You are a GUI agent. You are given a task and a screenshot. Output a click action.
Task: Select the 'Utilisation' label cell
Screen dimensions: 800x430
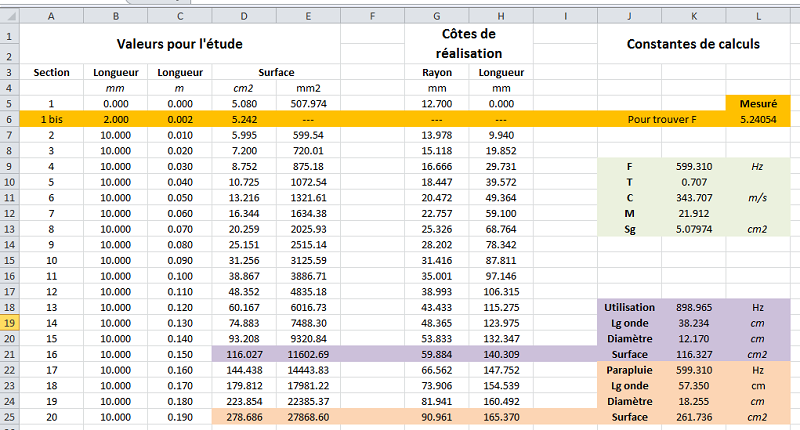click(x=630, y=307)
